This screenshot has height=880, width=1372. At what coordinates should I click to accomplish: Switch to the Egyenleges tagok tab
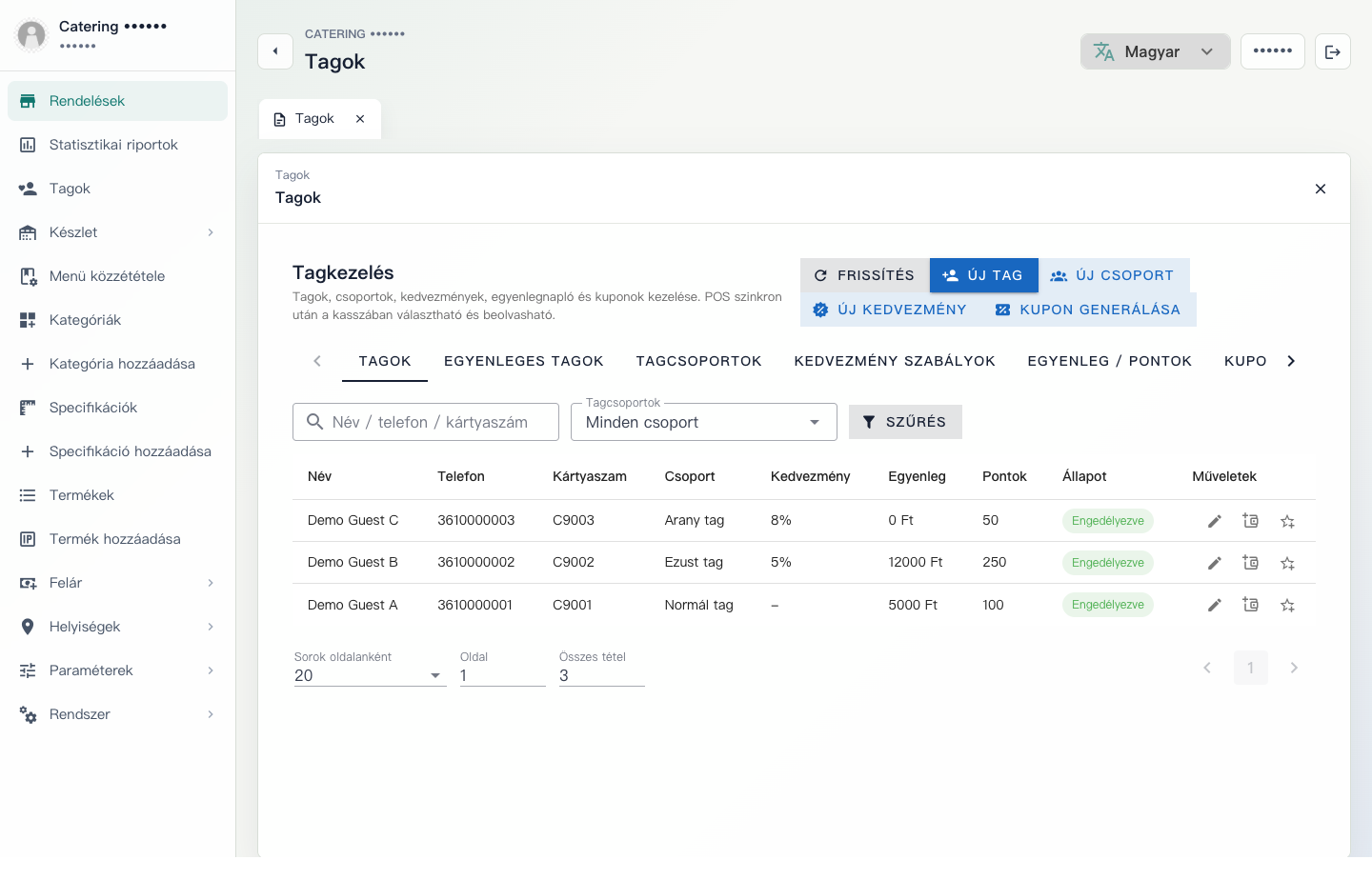[524, 361]
